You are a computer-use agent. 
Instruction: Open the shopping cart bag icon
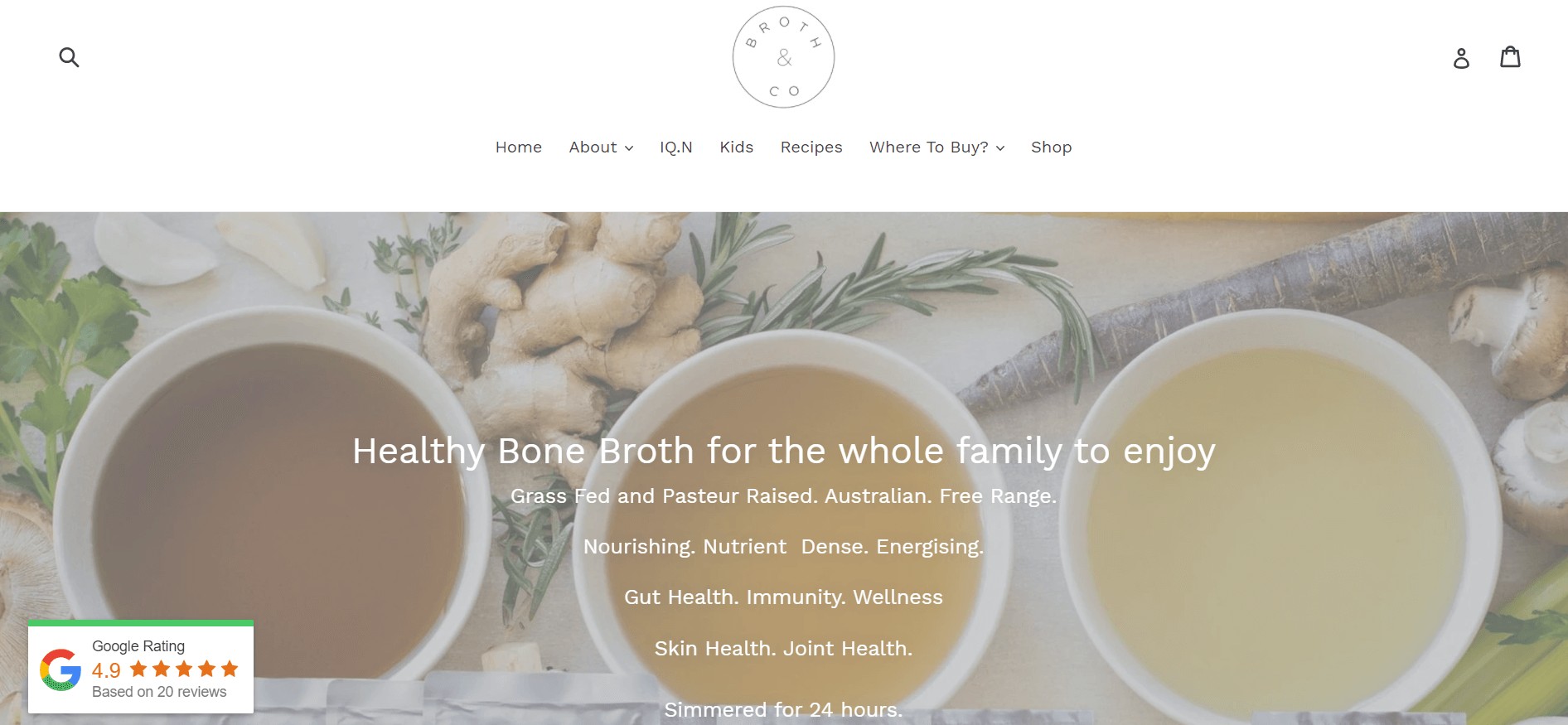1510,56
